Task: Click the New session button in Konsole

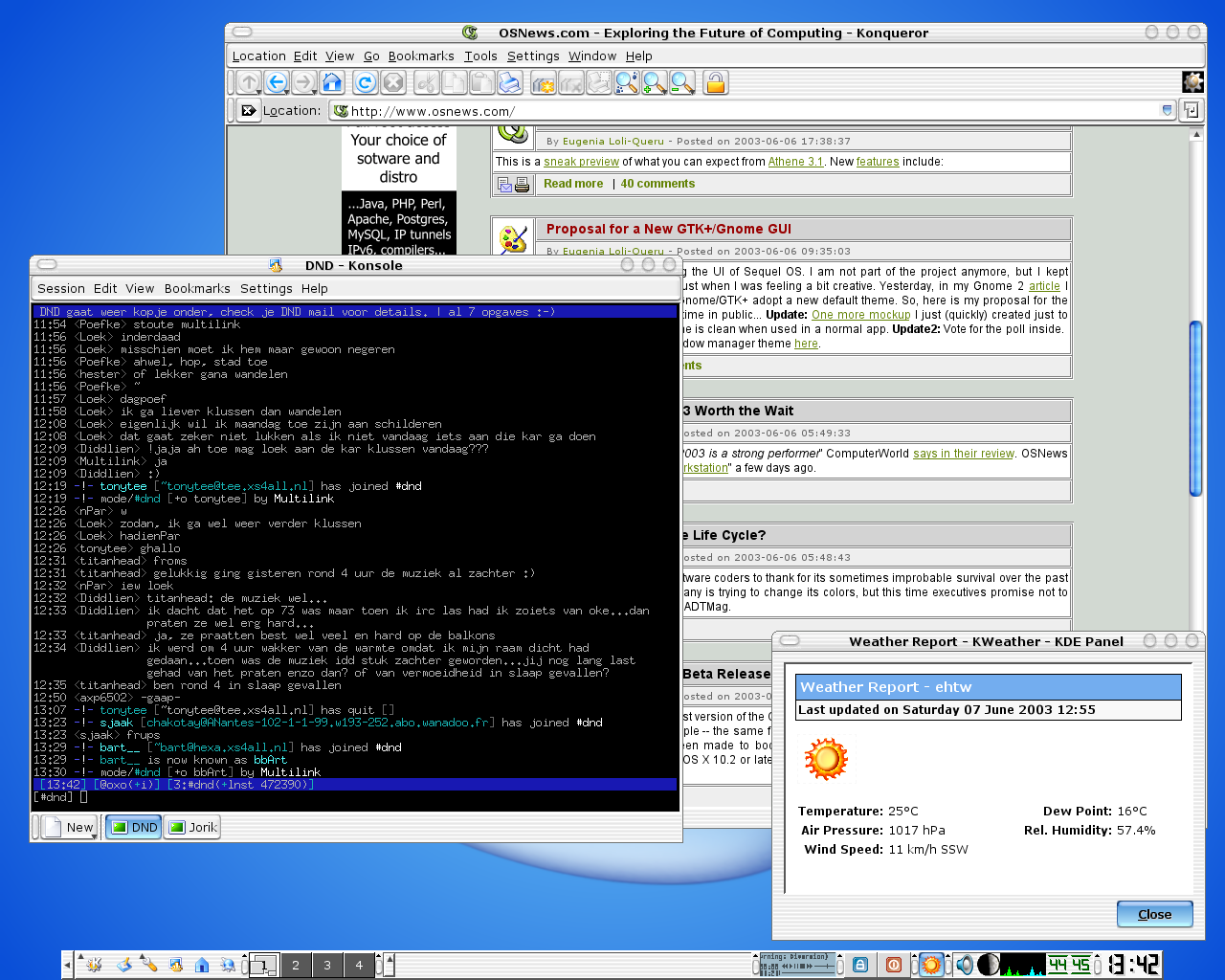Action: pyautogui.click(x=69, y=827)
